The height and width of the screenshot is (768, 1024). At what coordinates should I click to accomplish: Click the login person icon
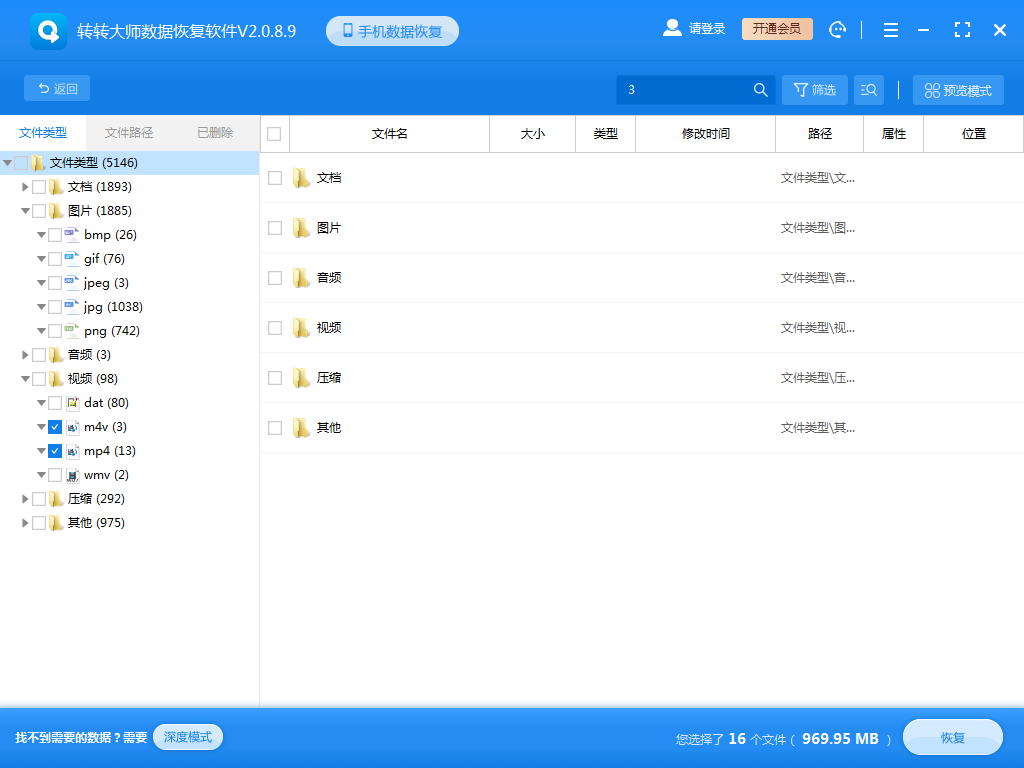672,27
